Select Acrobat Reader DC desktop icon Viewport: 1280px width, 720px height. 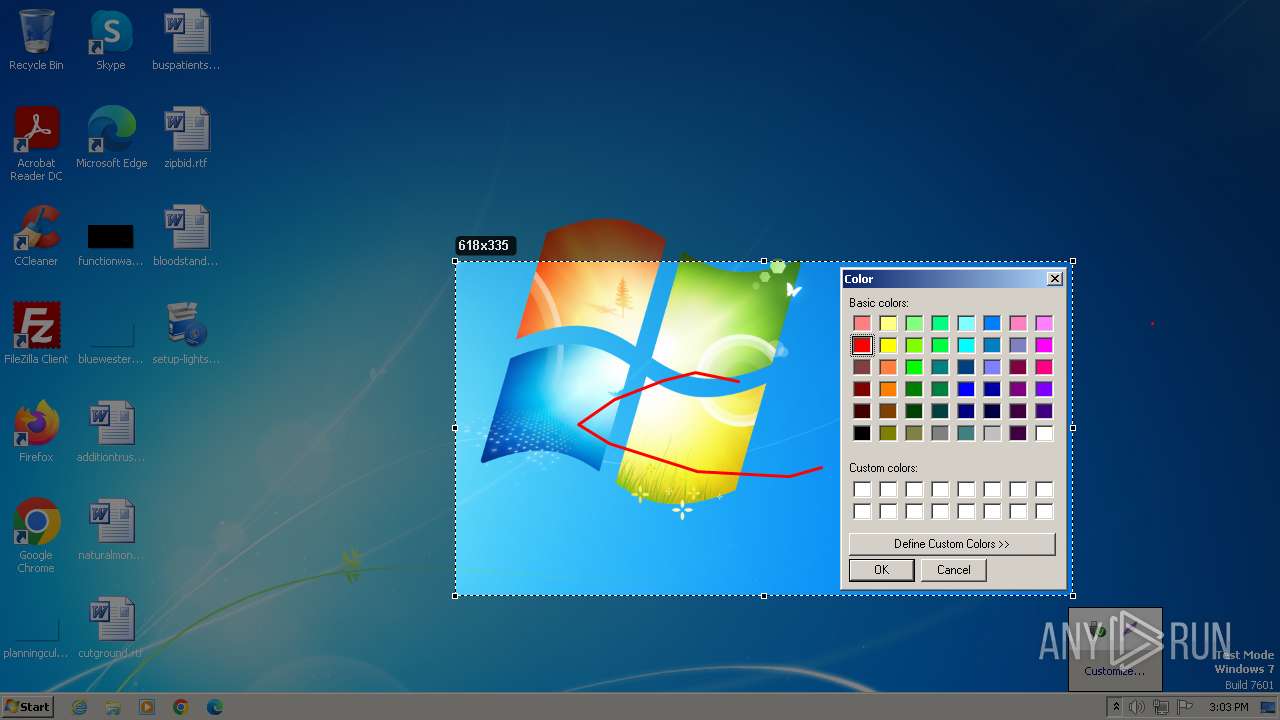click(x=36, y=144)
